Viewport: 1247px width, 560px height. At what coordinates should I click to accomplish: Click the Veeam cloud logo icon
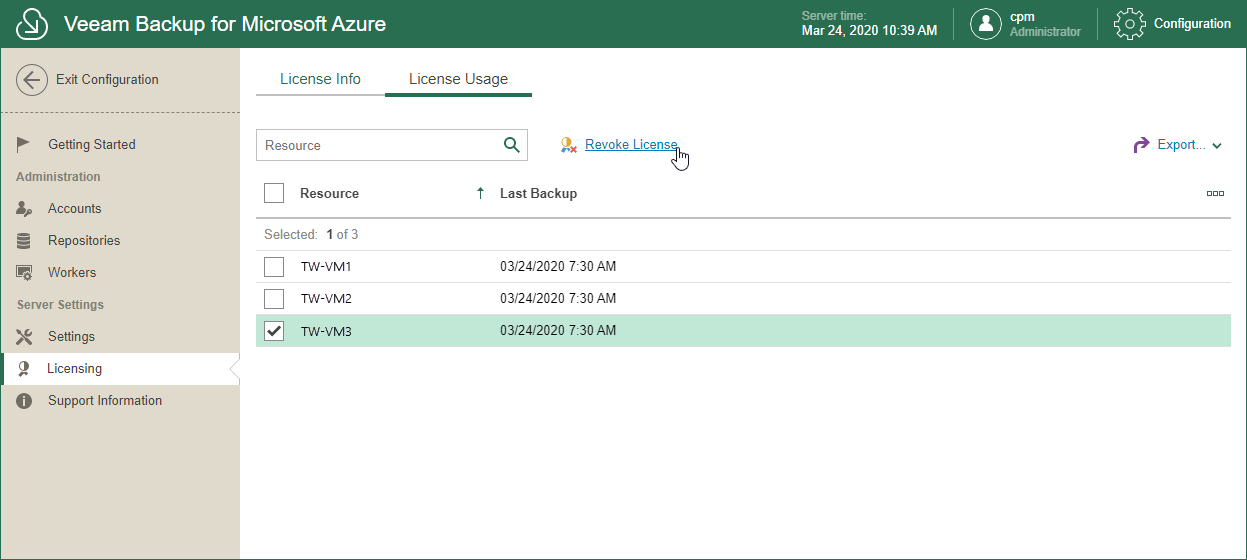click(33, 24)
